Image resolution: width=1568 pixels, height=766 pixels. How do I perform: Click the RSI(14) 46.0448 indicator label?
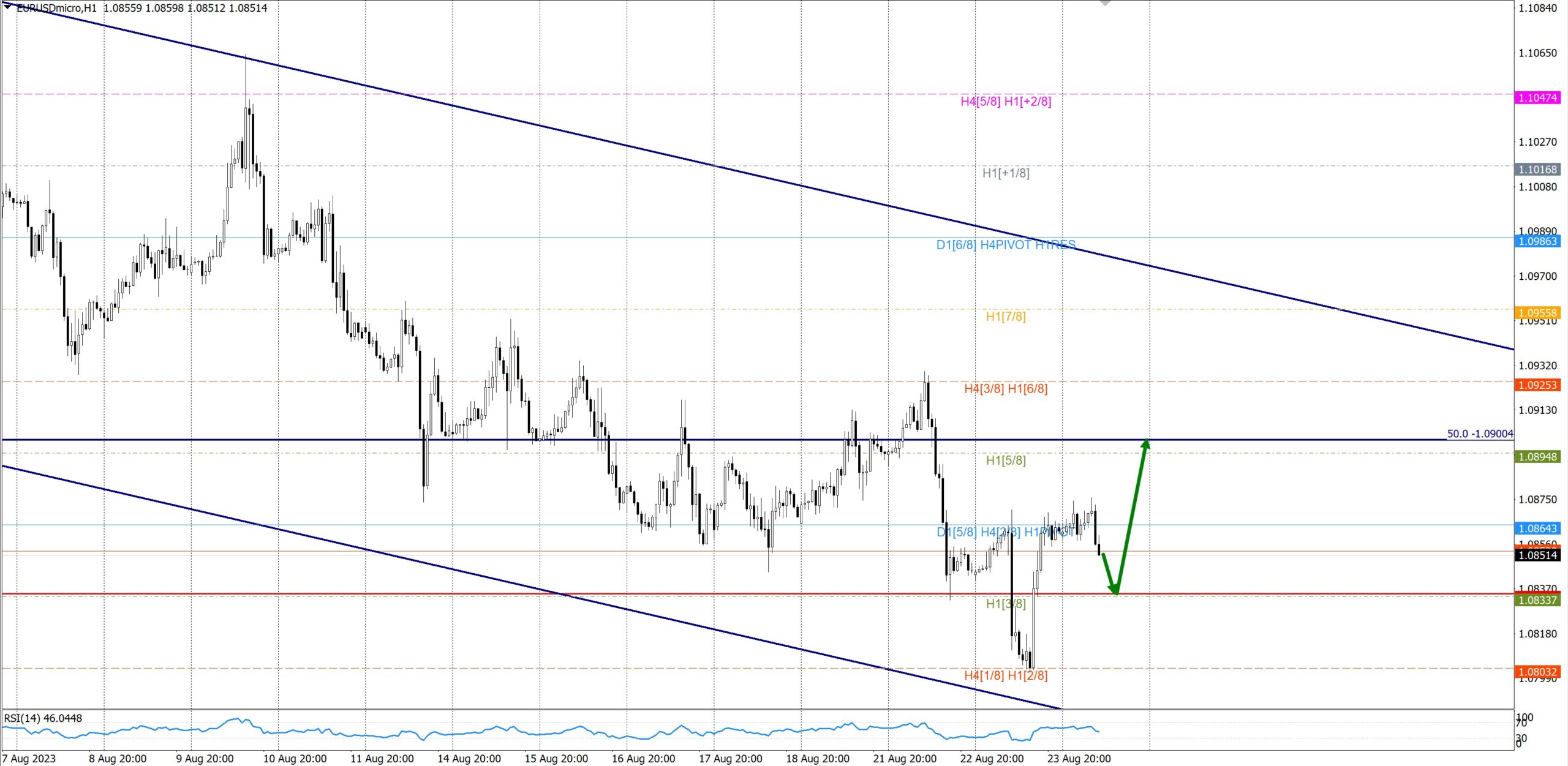click(x=43, y=718)
